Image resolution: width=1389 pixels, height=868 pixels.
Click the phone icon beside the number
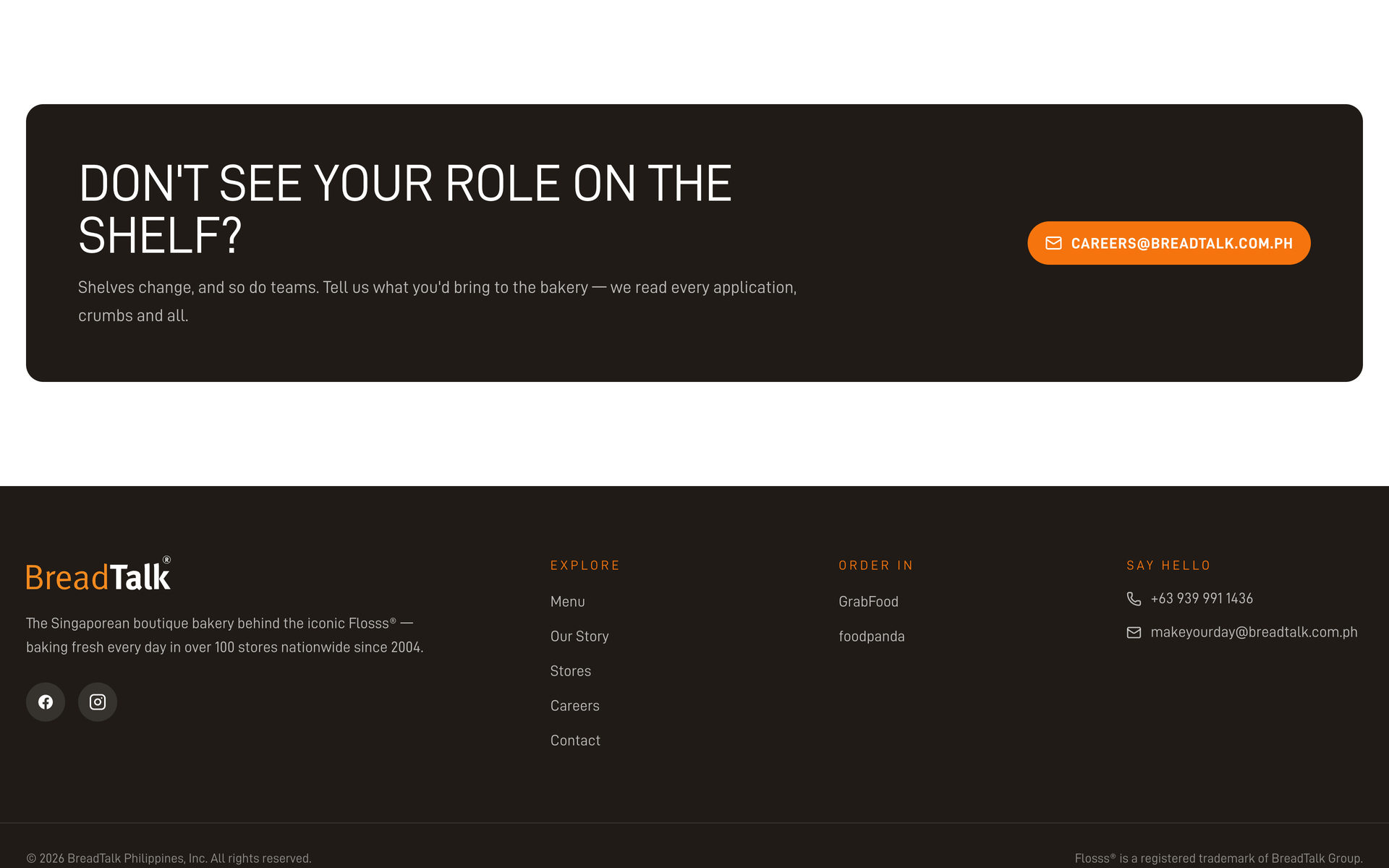[1134, 598]
